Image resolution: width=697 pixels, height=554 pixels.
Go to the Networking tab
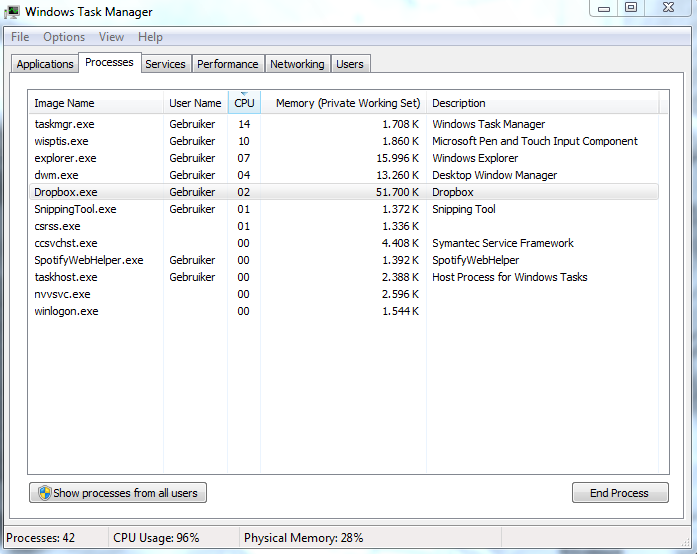click(x=297, y=64)
